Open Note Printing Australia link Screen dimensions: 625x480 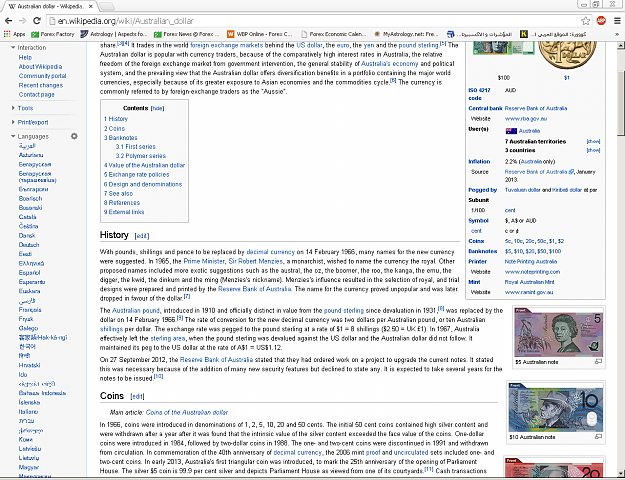click(531, 262)
